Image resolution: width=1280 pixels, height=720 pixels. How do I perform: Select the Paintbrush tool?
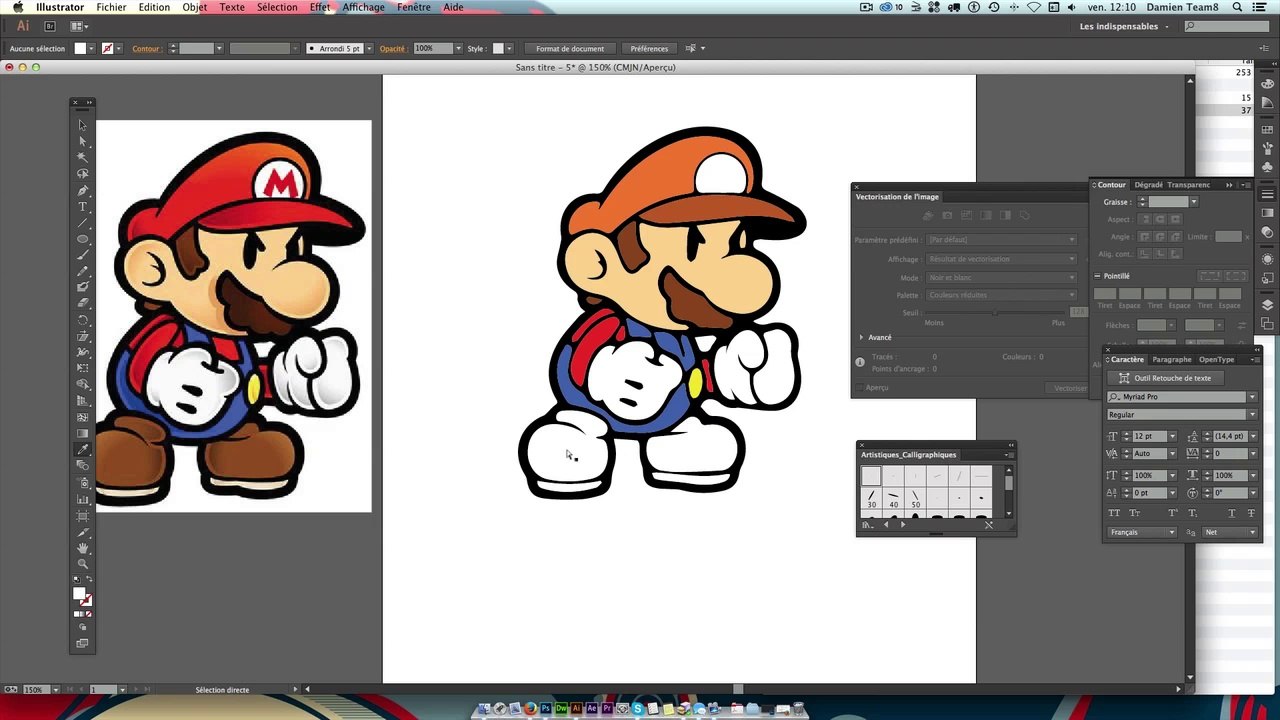click(83, 255)
